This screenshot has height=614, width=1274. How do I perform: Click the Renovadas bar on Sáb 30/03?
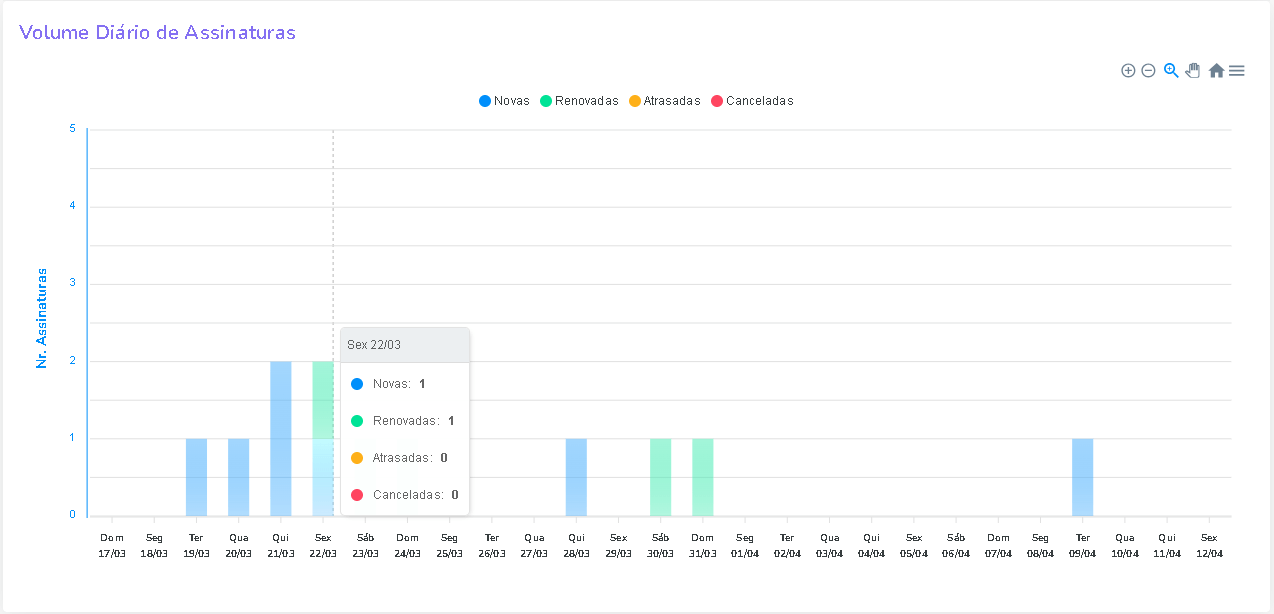click(x=660, y=477)
